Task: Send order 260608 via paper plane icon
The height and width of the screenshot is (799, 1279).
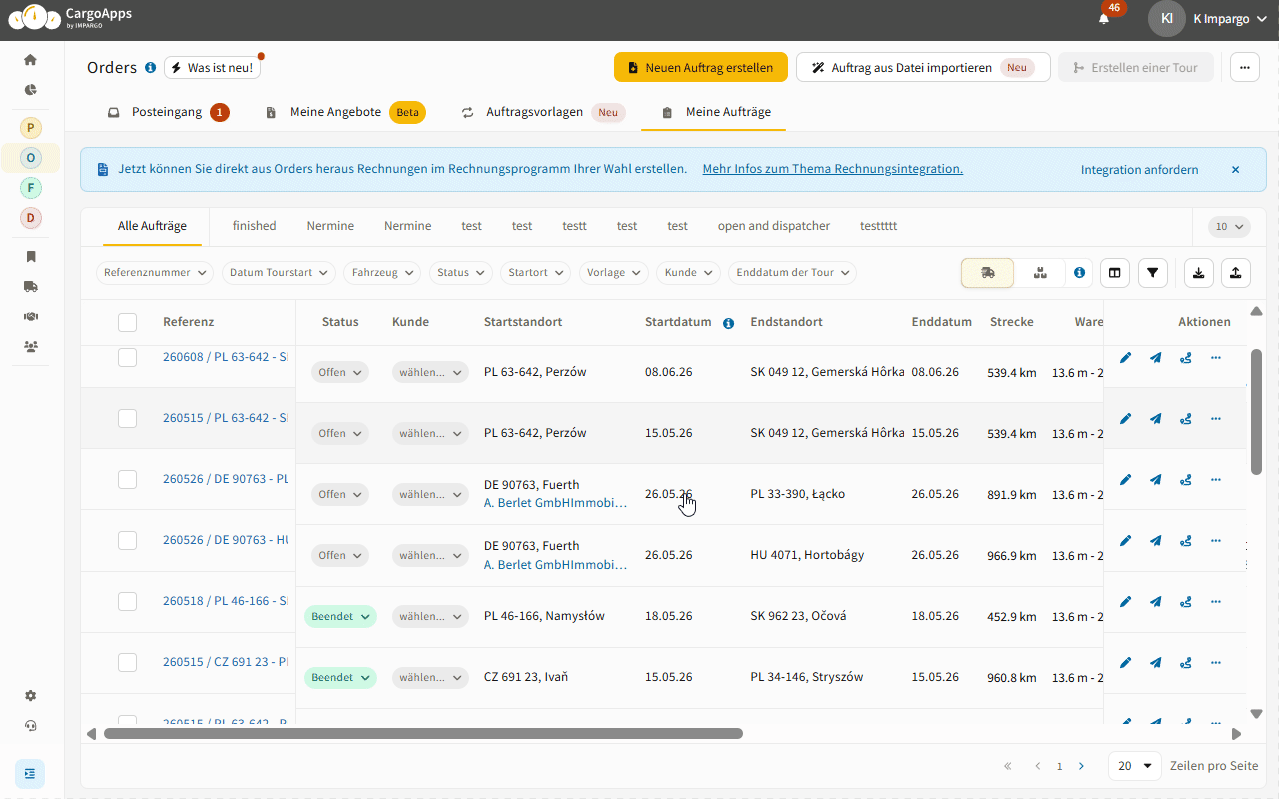Action: coord(1156,358)
